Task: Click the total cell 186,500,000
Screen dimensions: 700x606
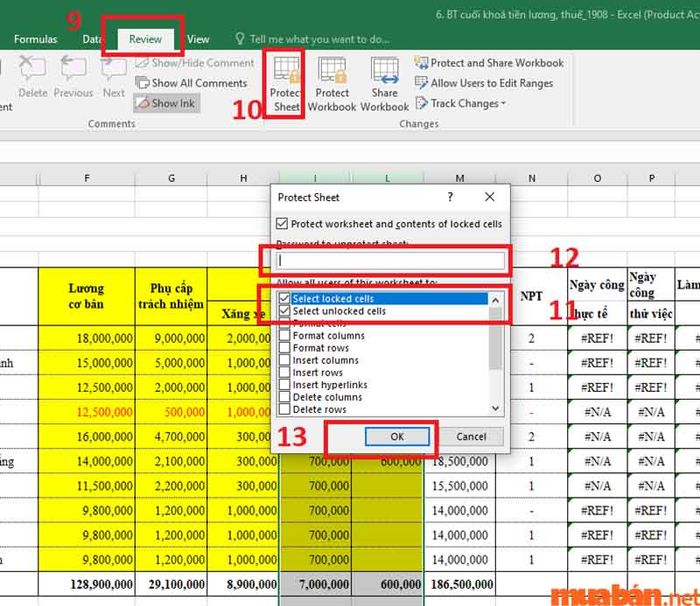Action: click(x=460, y=584)
